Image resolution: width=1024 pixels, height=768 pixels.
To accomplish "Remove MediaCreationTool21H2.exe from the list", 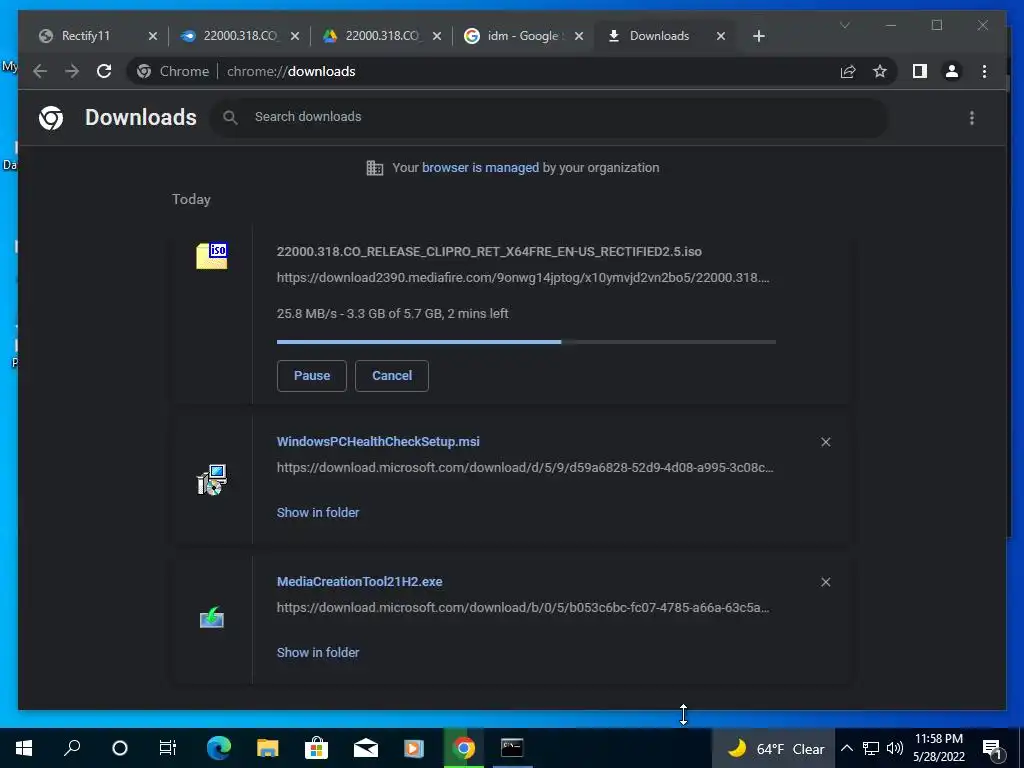I will (825, 582).
